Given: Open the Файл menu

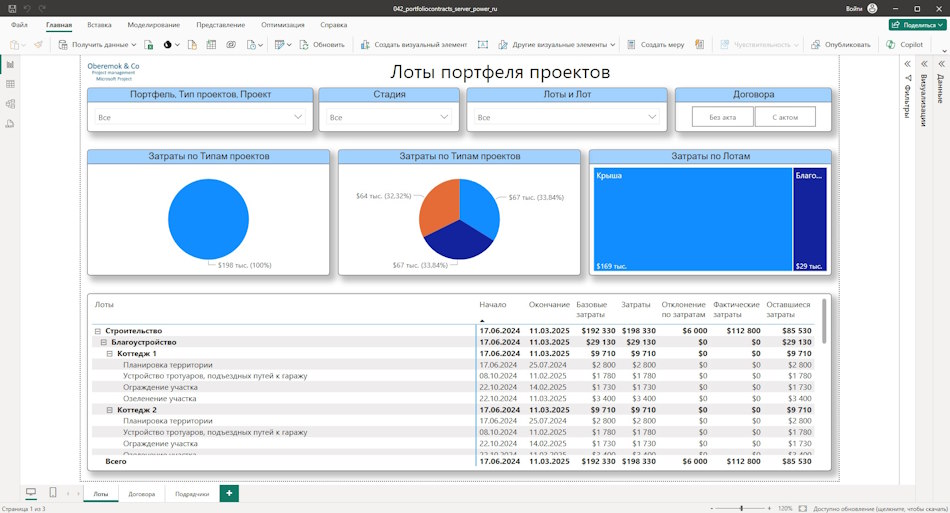Looking at the screenshot, I should tap(19, 25).
